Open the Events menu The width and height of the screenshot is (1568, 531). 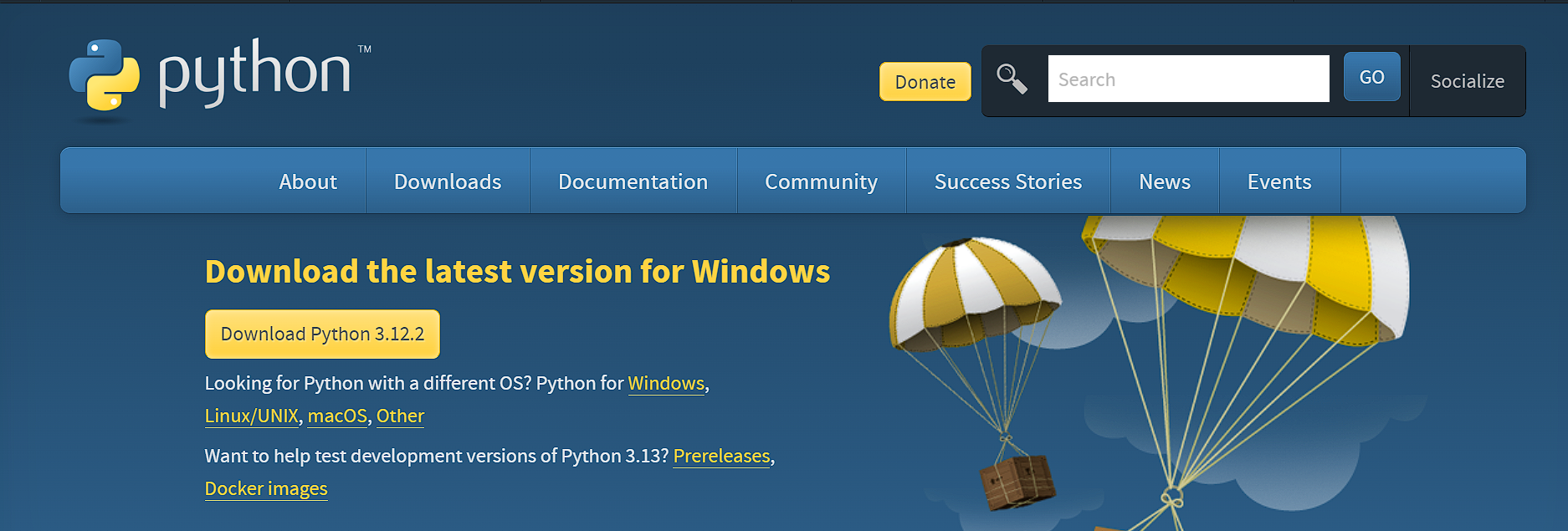point(1279,181)
